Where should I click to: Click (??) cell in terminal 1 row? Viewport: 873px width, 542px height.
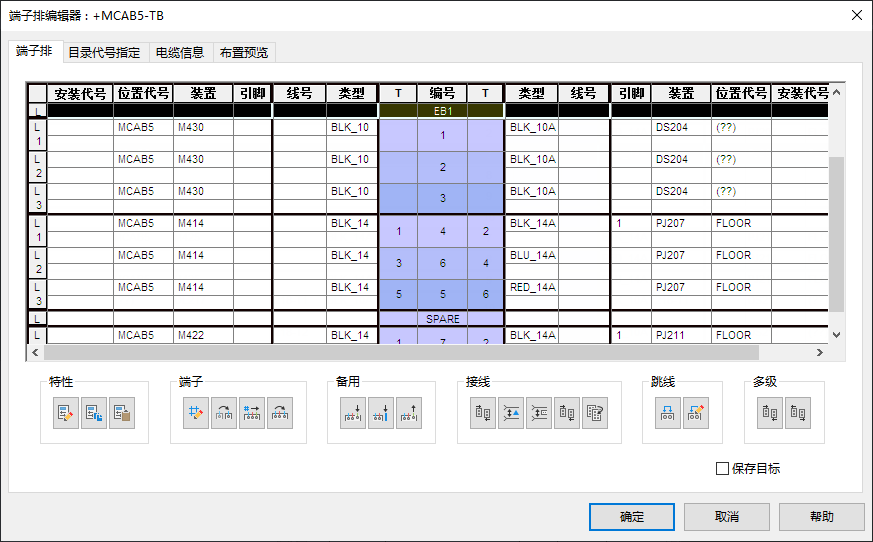pyautogui.click(x=741, y=127)
